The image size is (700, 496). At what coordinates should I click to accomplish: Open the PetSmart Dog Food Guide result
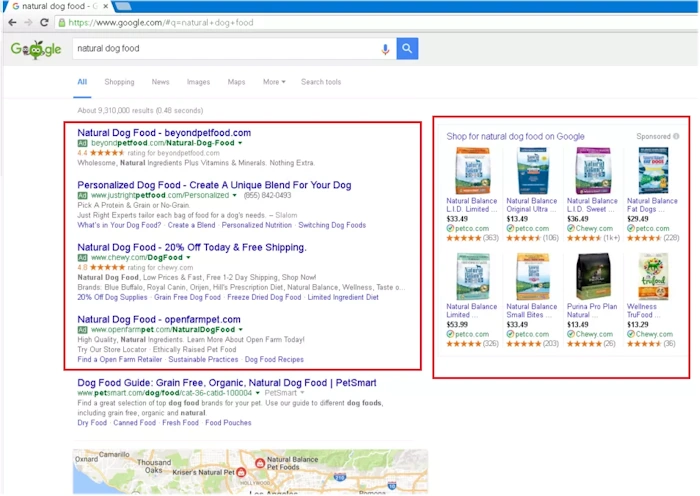click(227, 383)
